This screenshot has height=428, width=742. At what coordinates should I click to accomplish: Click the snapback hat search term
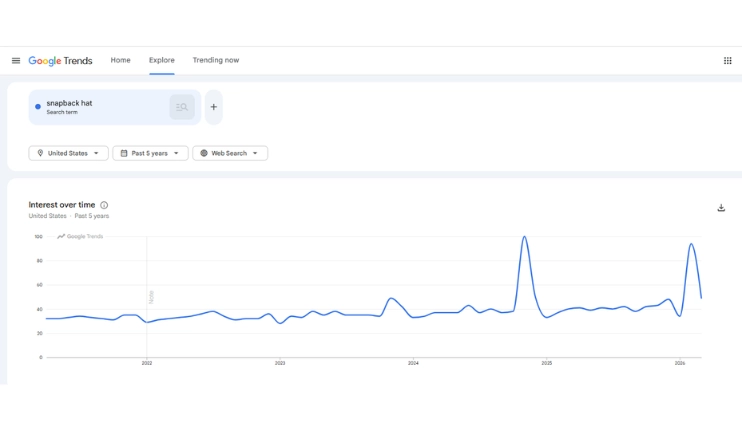69,103
